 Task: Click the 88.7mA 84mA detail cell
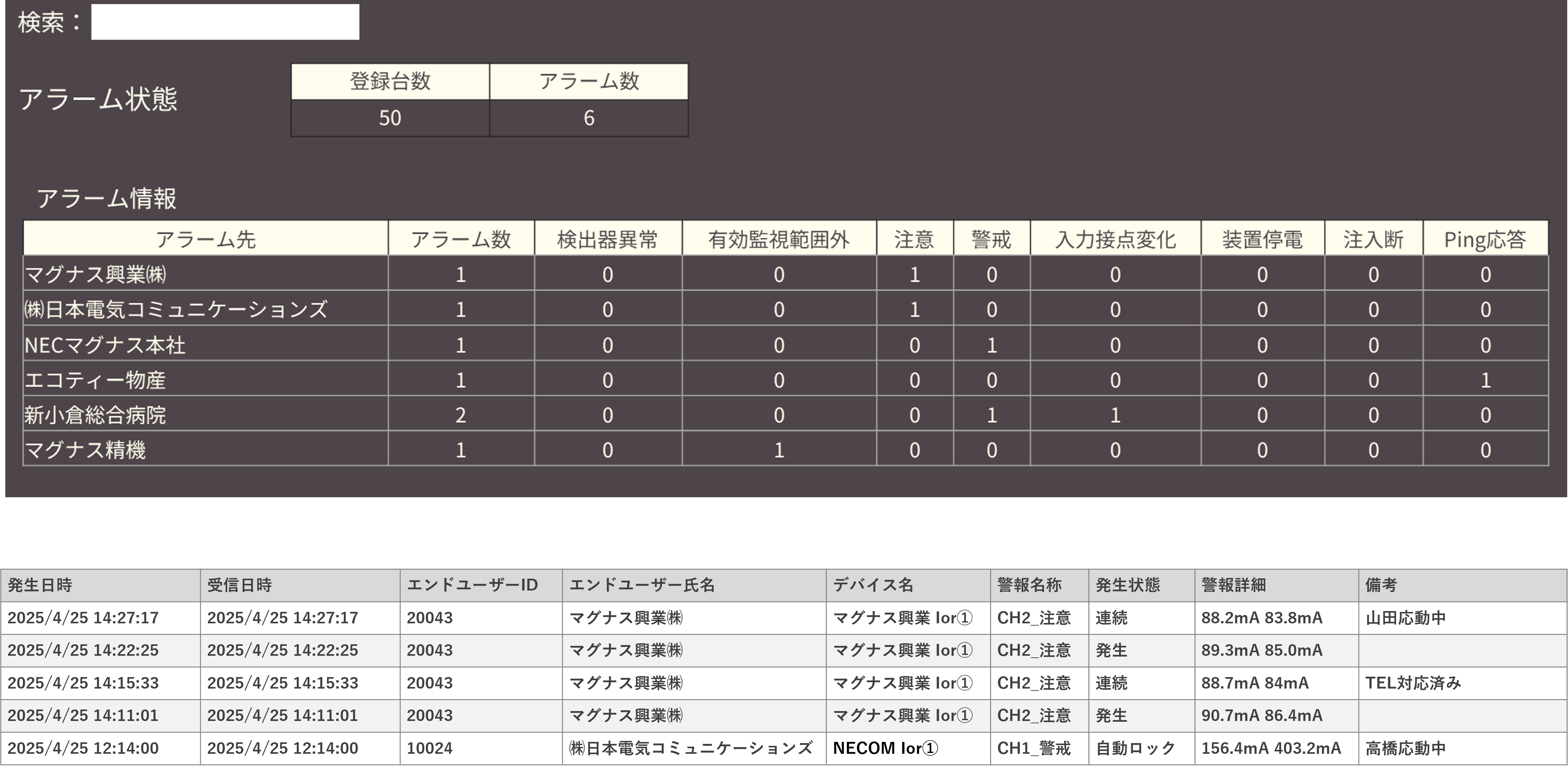tap(1276, 683)
